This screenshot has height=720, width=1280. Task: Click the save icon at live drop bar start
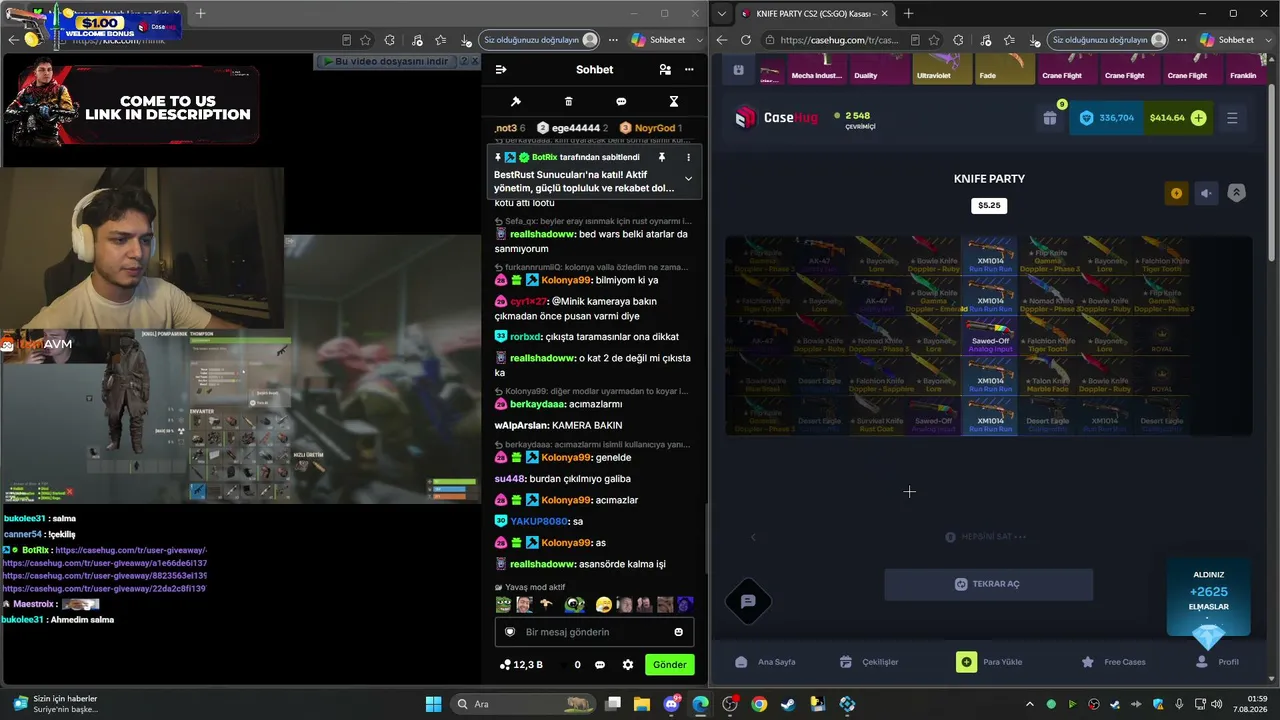(x=738, y=70)
